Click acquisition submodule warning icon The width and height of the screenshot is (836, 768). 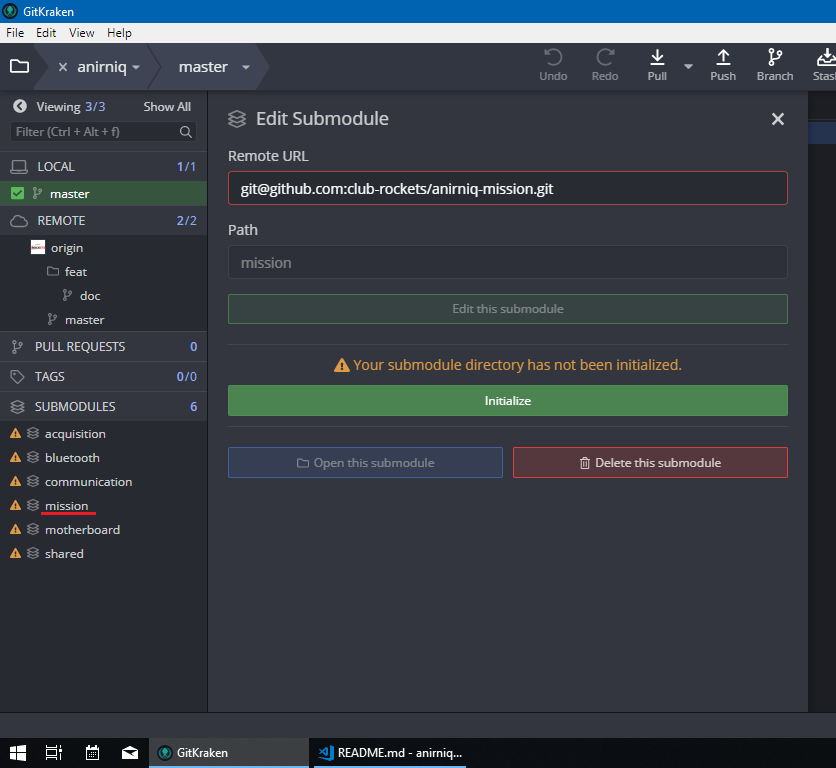15,433
